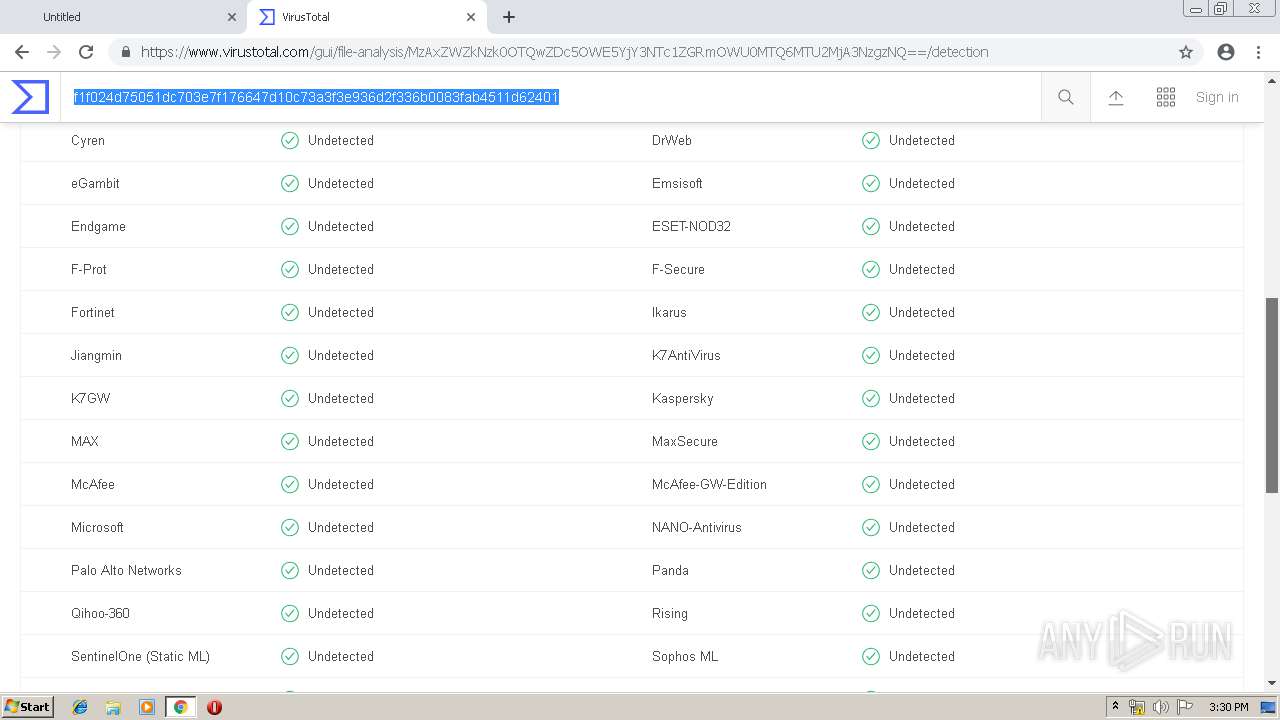Select the SentinelOne (Static ML) engine name
This screenshot has width=1280, height=720.
tap(140, 656)
